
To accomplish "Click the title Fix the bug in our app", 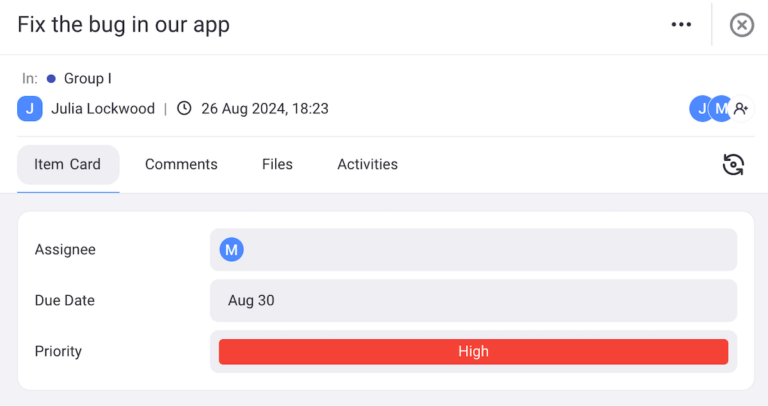I will pos(124,25).
